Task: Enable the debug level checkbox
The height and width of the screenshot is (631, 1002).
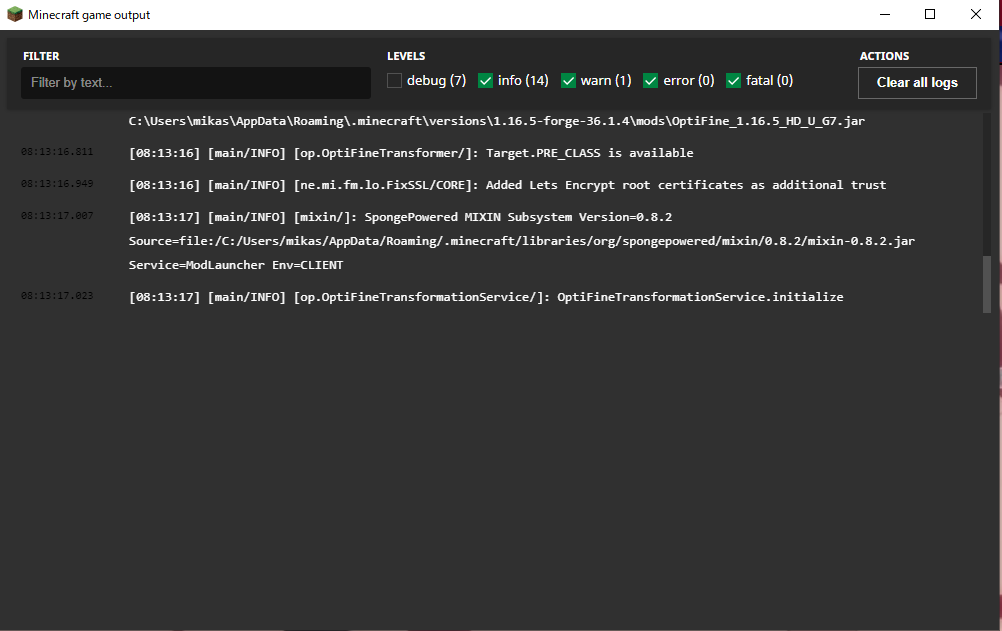Action: [395, 81]
